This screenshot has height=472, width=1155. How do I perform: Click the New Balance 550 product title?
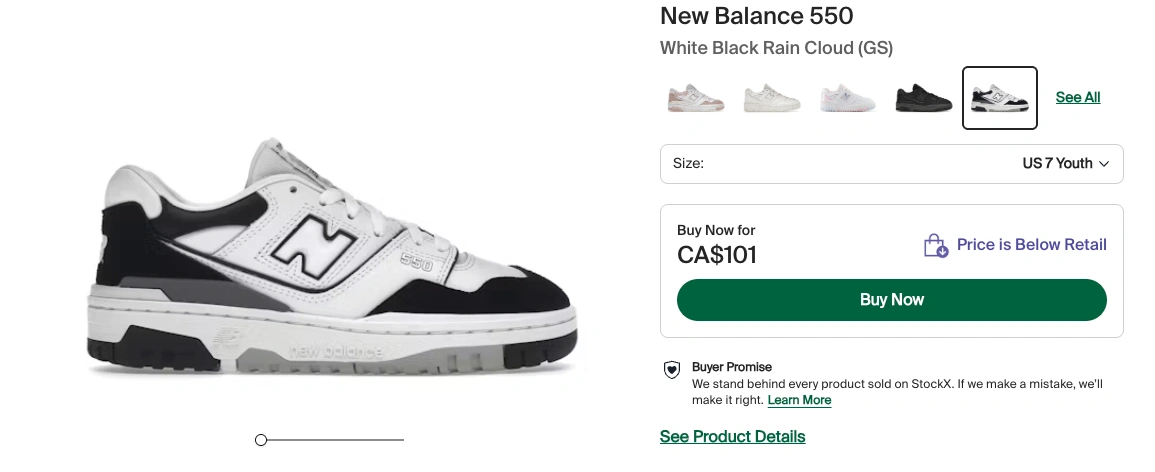pyautogui.click(x=756, y=16)
